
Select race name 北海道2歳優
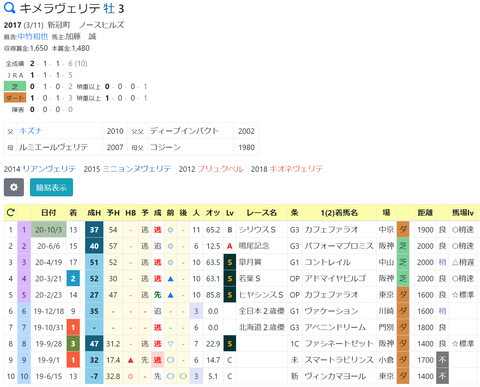pyautogui.click(x=262, y=327)
